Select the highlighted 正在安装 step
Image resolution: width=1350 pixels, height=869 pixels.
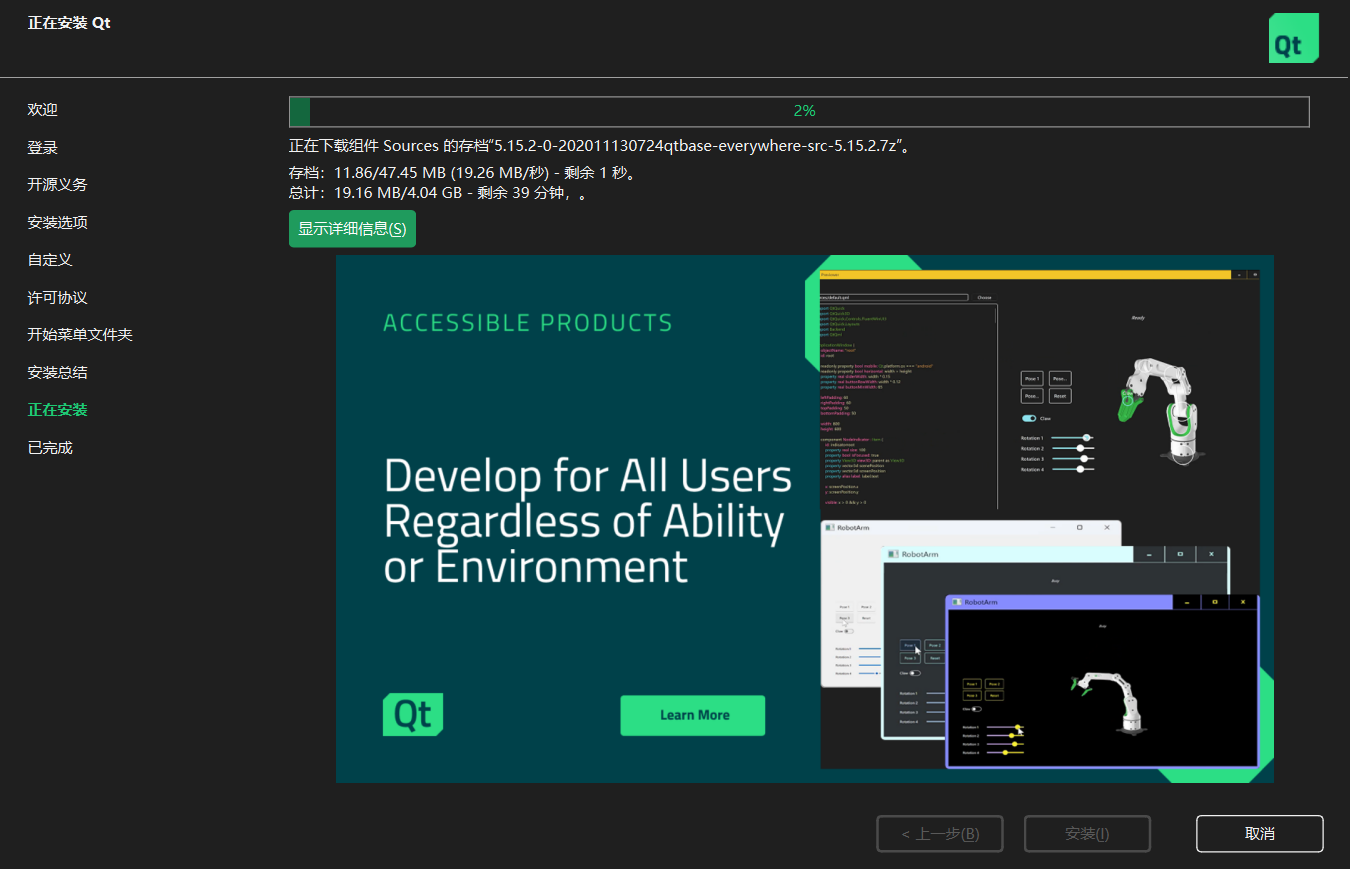[x=57, y=410]
